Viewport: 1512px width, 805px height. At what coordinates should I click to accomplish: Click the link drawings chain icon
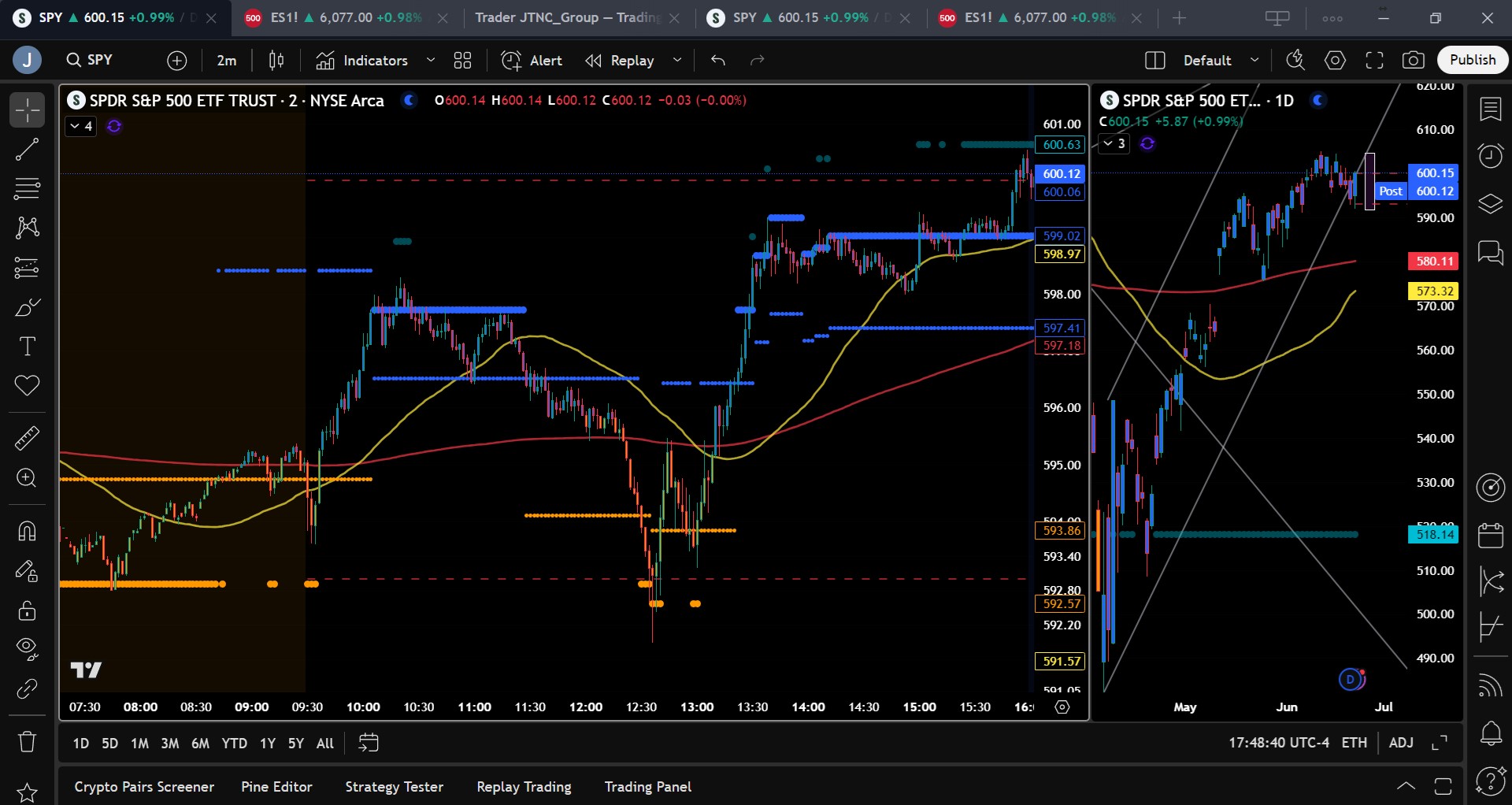tap(27, 689)
